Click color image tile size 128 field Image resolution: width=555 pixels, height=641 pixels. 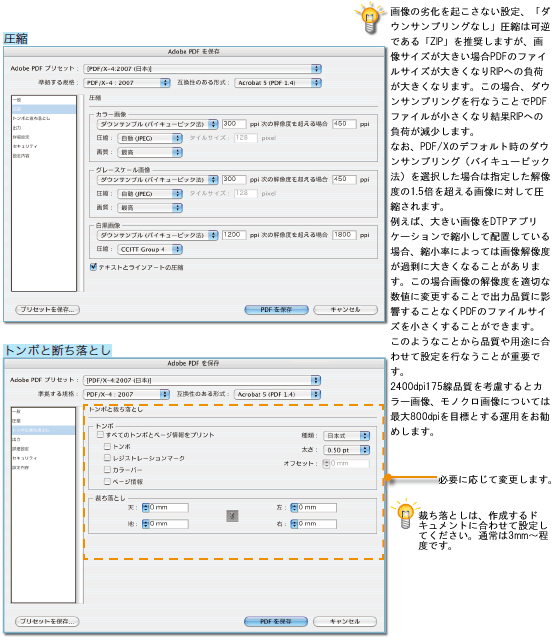point(246,138)
